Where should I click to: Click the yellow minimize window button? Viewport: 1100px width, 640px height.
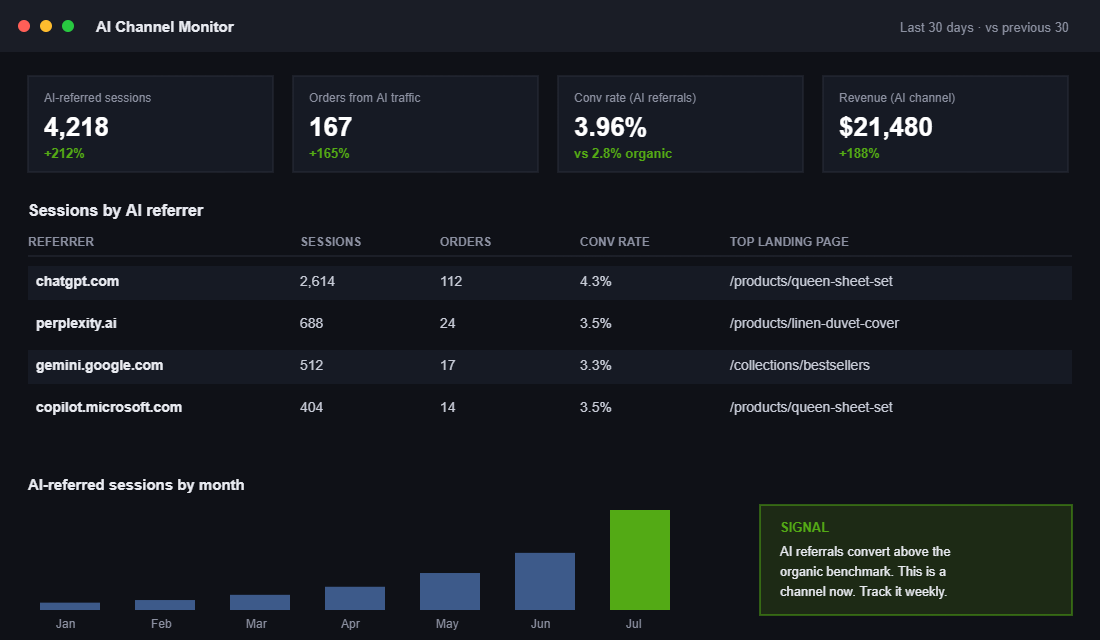pos(46,26)
